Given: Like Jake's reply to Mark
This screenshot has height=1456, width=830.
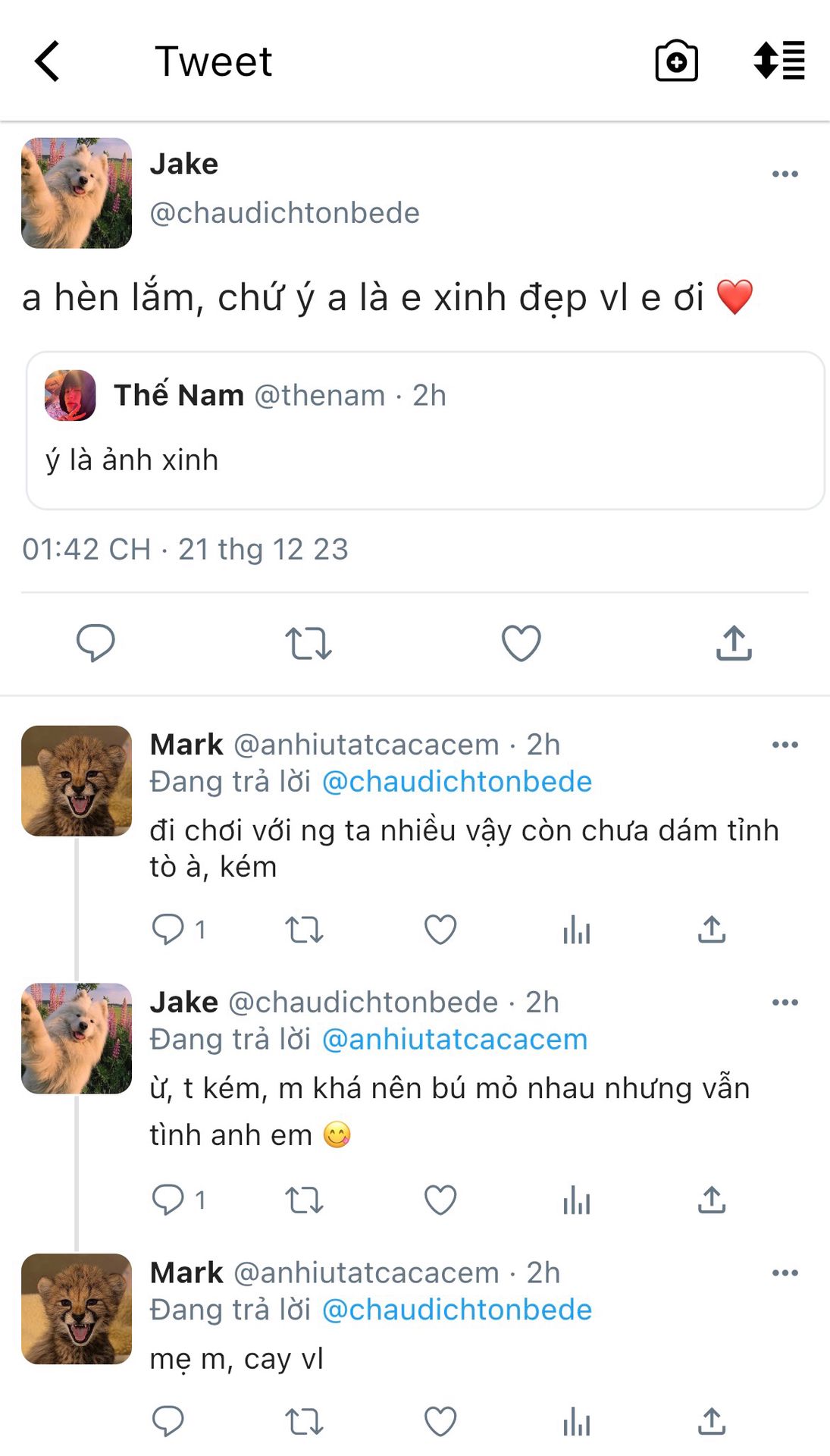Looking at the screenshot, I should pos(440,1200).
